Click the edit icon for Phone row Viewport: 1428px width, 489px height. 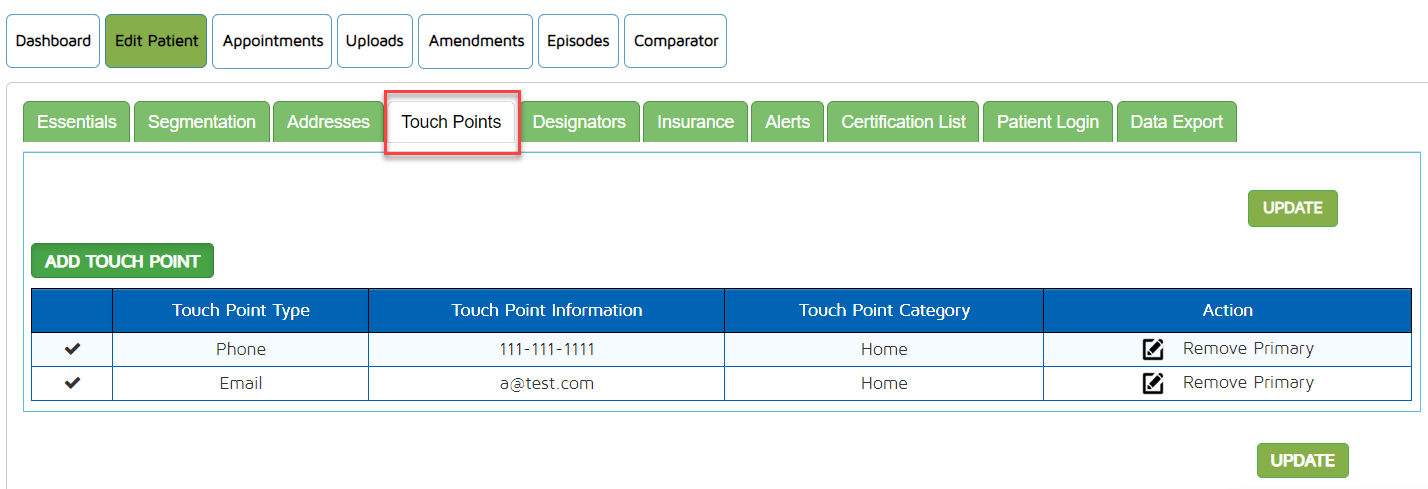[x=1152, y=349]
